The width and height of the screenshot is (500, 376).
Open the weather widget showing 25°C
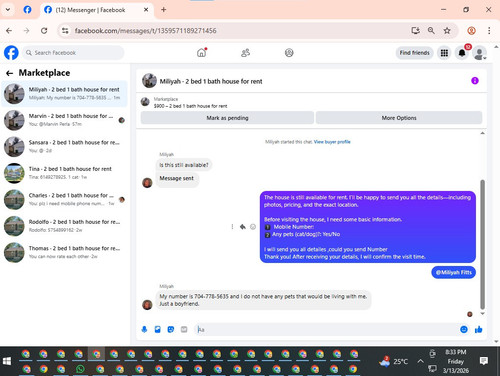(393, 361)
